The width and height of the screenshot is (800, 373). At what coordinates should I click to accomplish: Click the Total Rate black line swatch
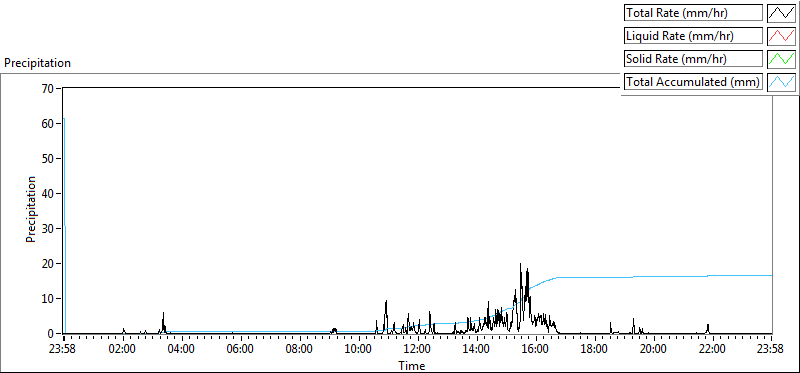click(x=782, y=13)
